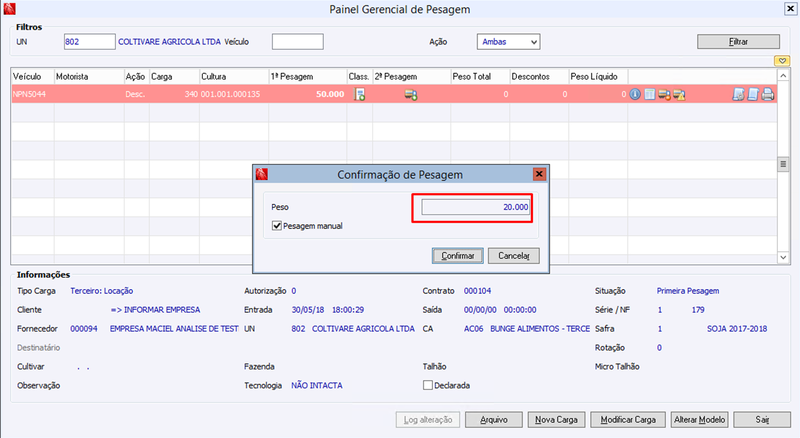
Task: Click the Sair button
Action: tap(762, 420)
